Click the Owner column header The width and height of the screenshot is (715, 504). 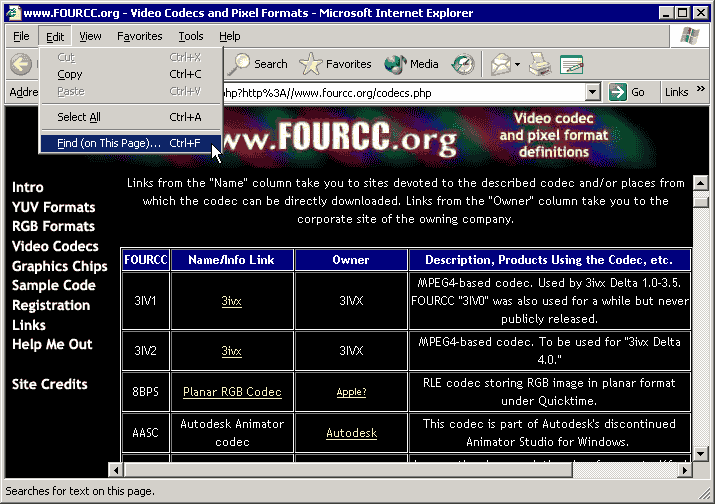click(x=351, y=260)
